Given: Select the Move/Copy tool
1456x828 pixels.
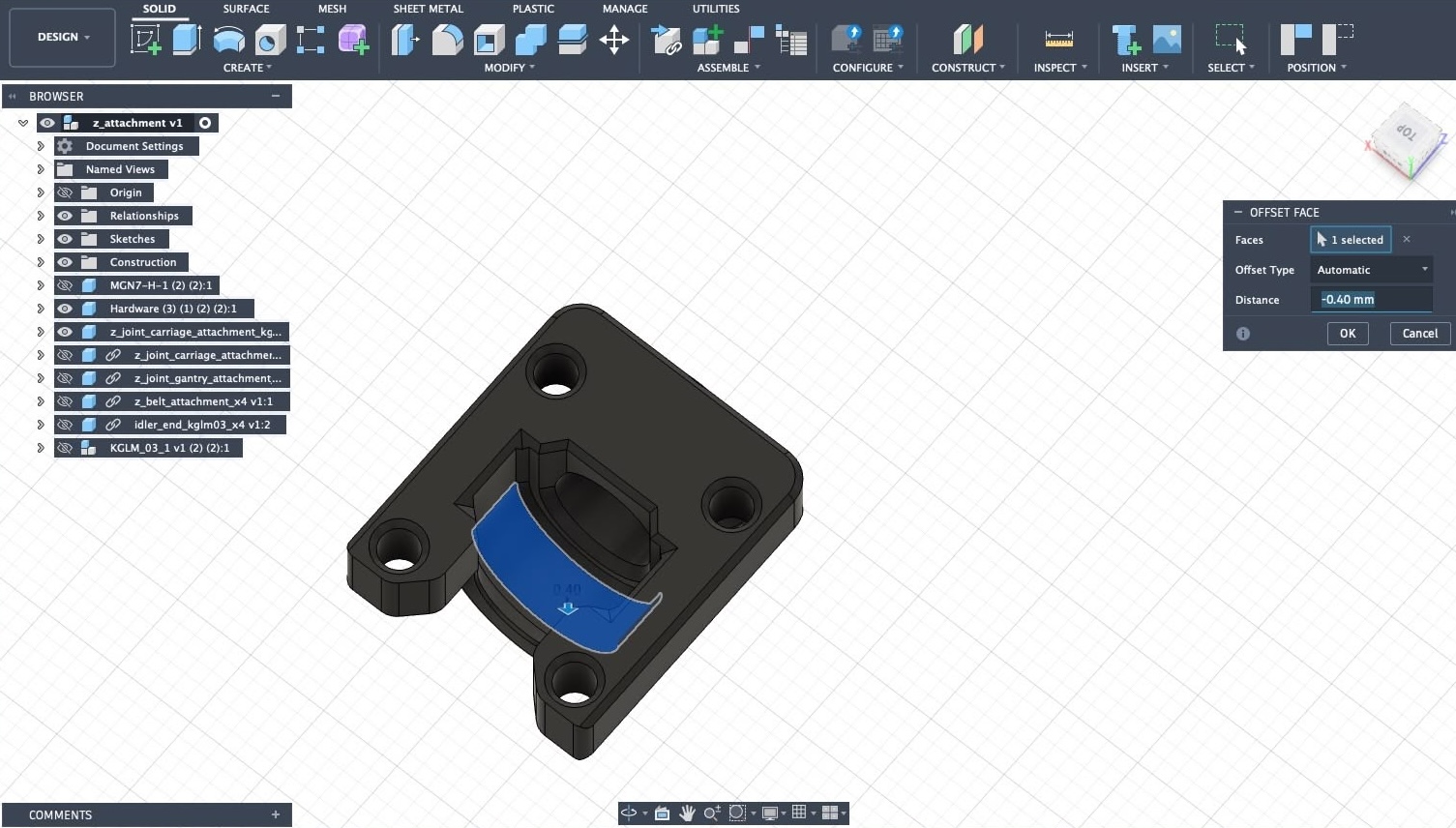Looking at the screenshot, I should point(614,40).
